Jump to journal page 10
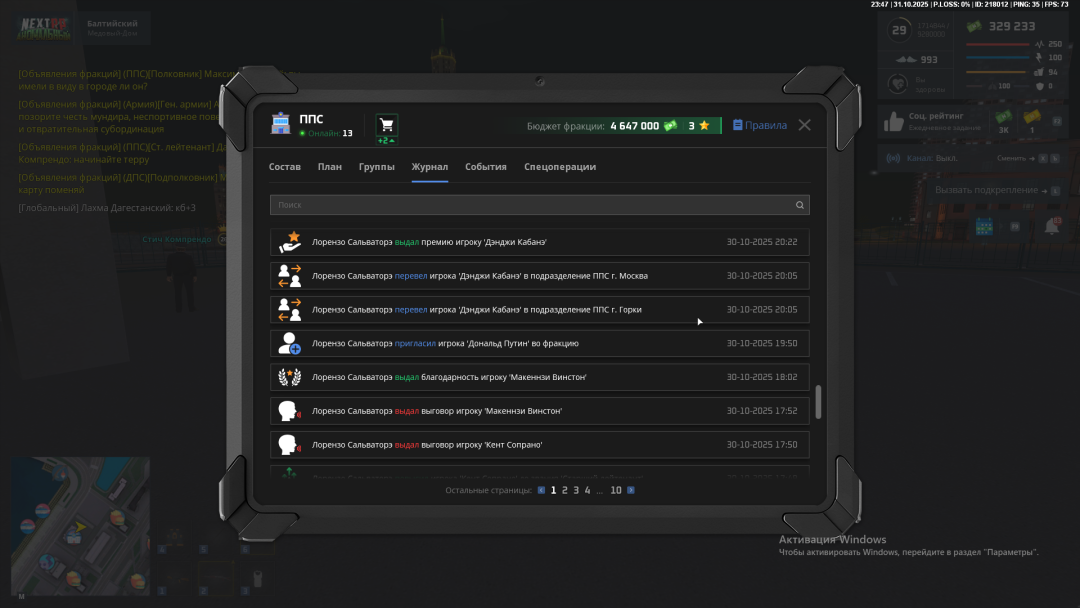This screenshot has width=1080, height=608. [616, 491]
